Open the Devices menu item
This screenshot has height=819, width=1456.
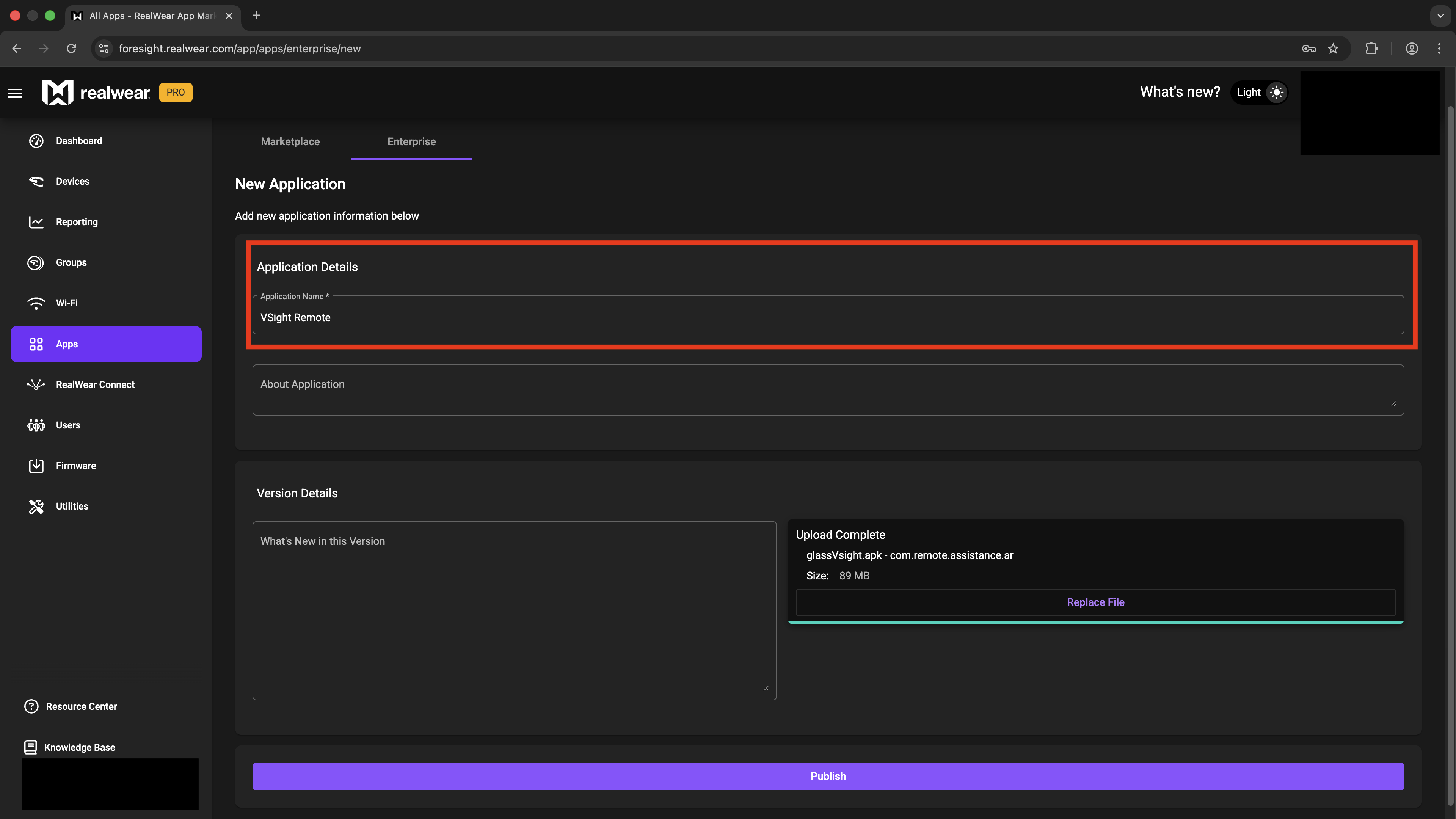(106, 182)
